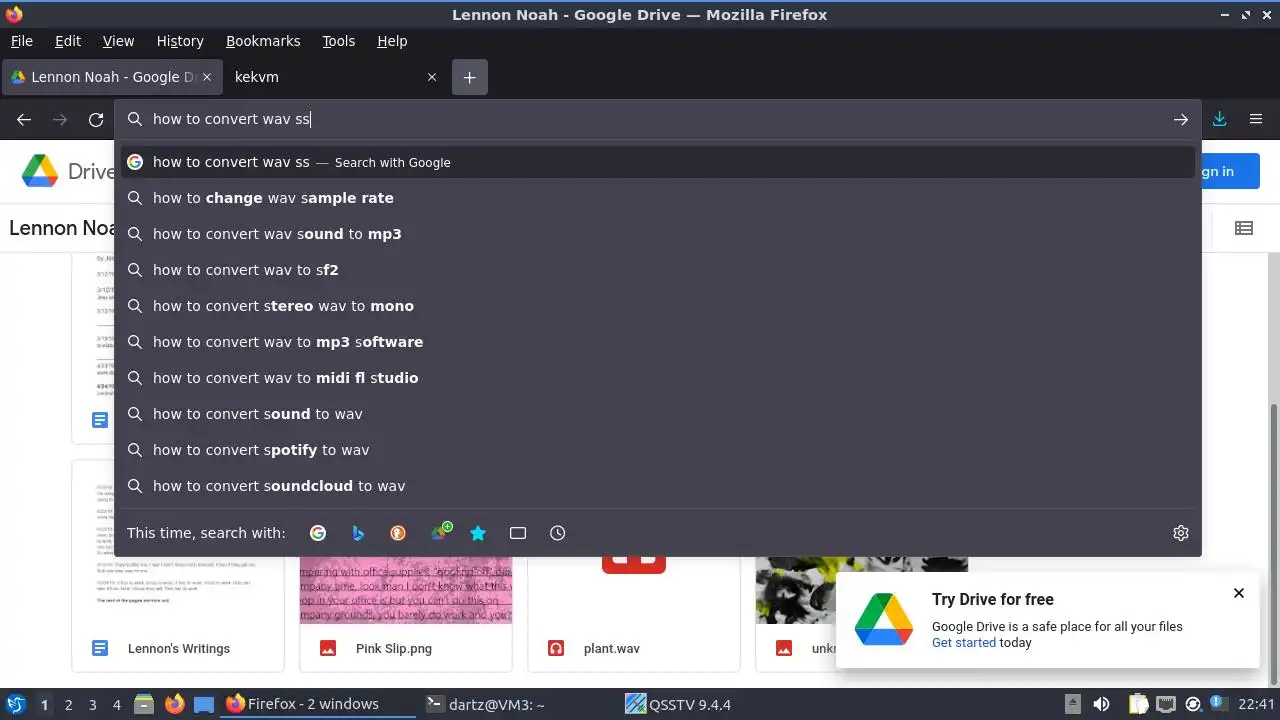Choose suggestion 'how to convert wav to mp3 software'
The width and height of the screenshot is (1280, 720).
point(658,342)
